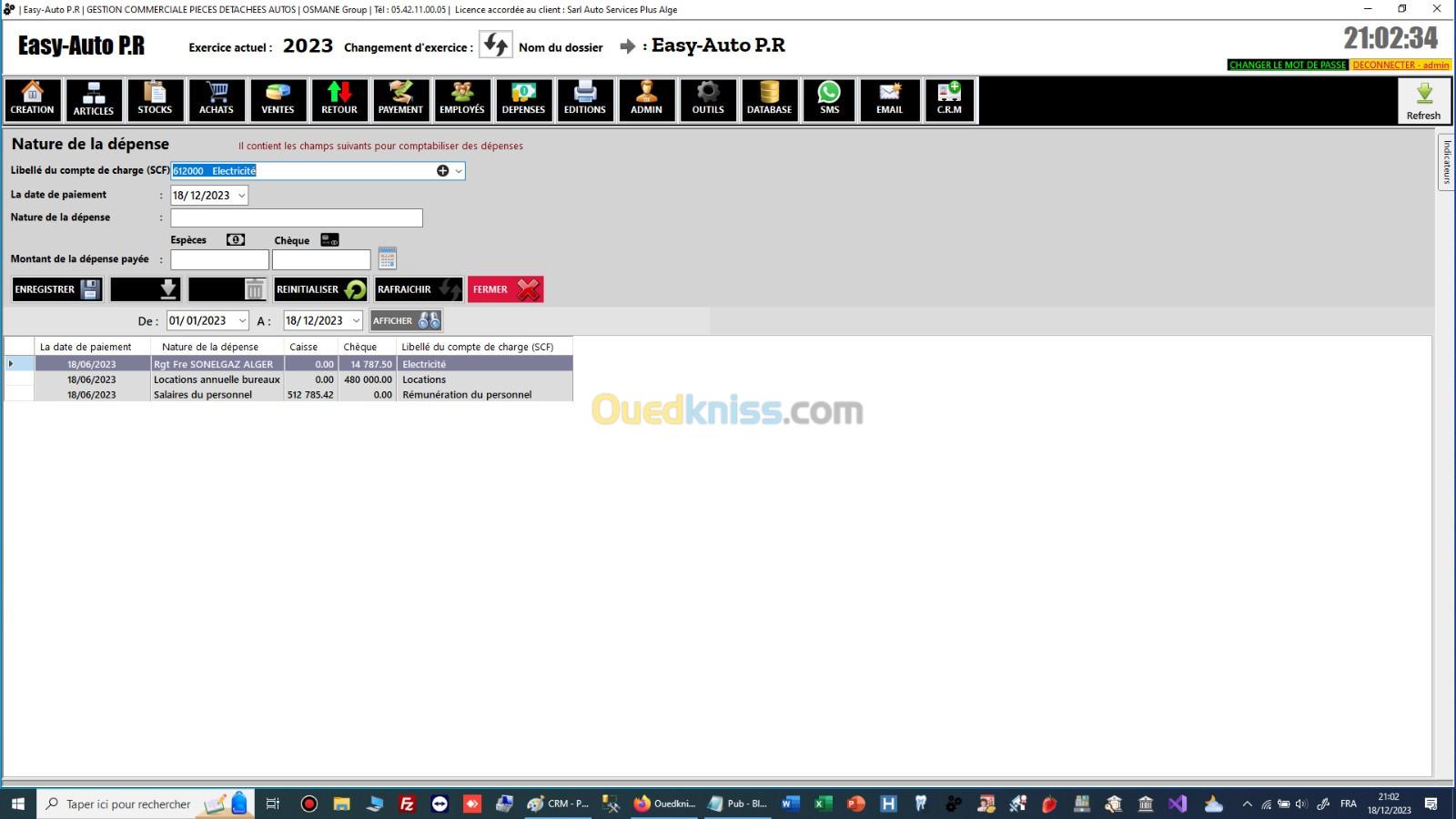The width and height of the screenshot is (1456, 819).
Task: Click the ENREGISTRER save button
Action: click(56, 289)
